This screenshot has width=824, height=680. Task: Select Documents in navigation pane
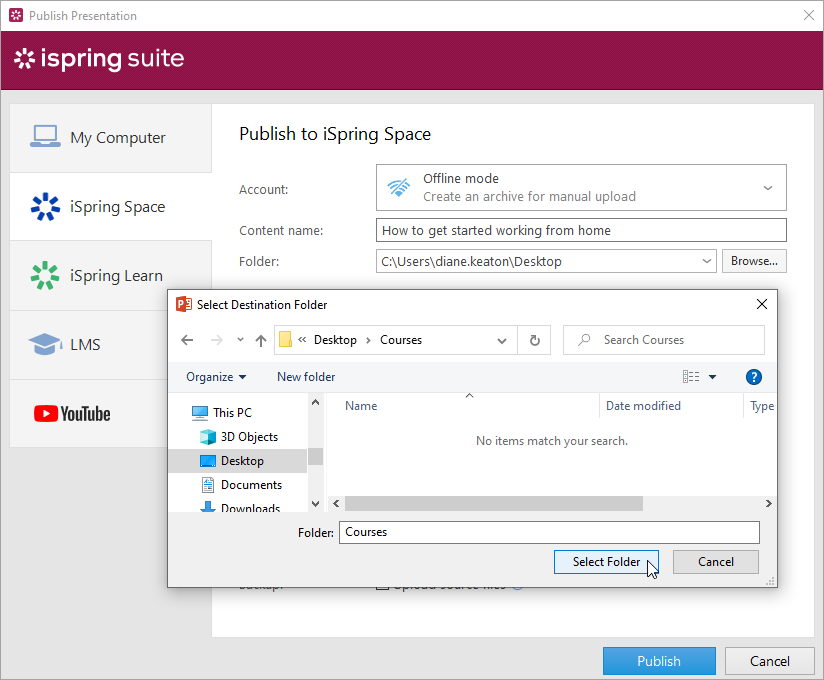(x=251, y=485)
